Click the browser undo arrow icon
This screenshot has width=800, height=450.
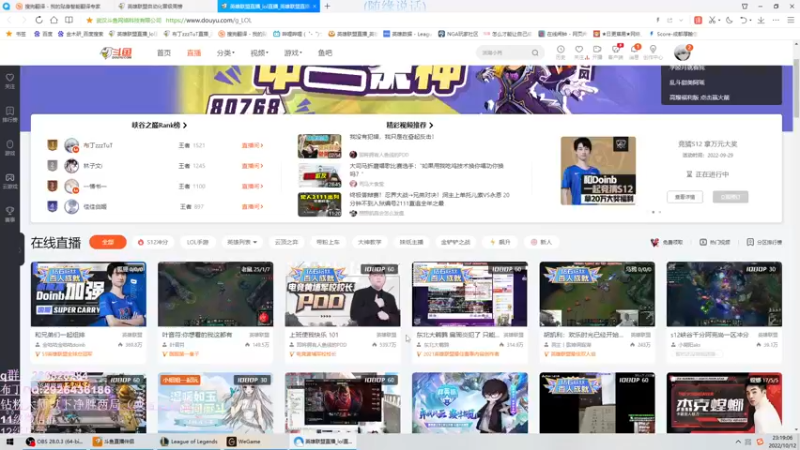743,20
